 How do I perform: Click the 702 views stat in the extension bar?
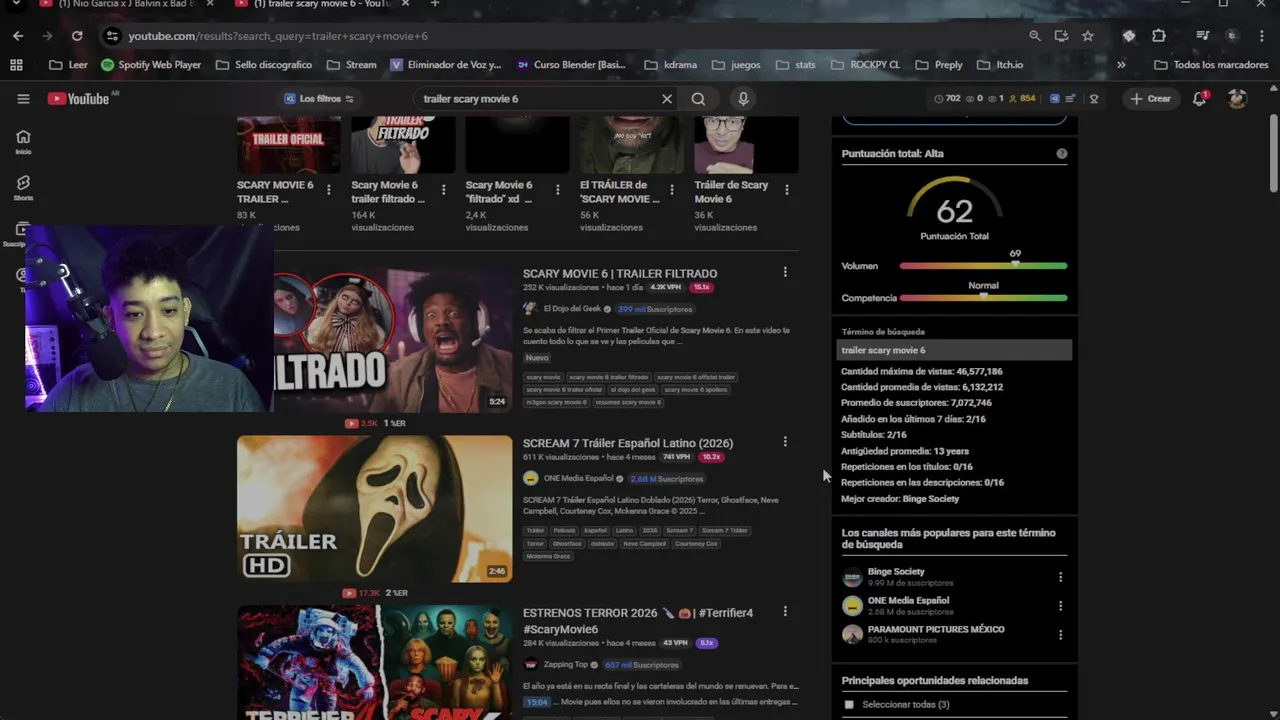[x=947, y=98]
